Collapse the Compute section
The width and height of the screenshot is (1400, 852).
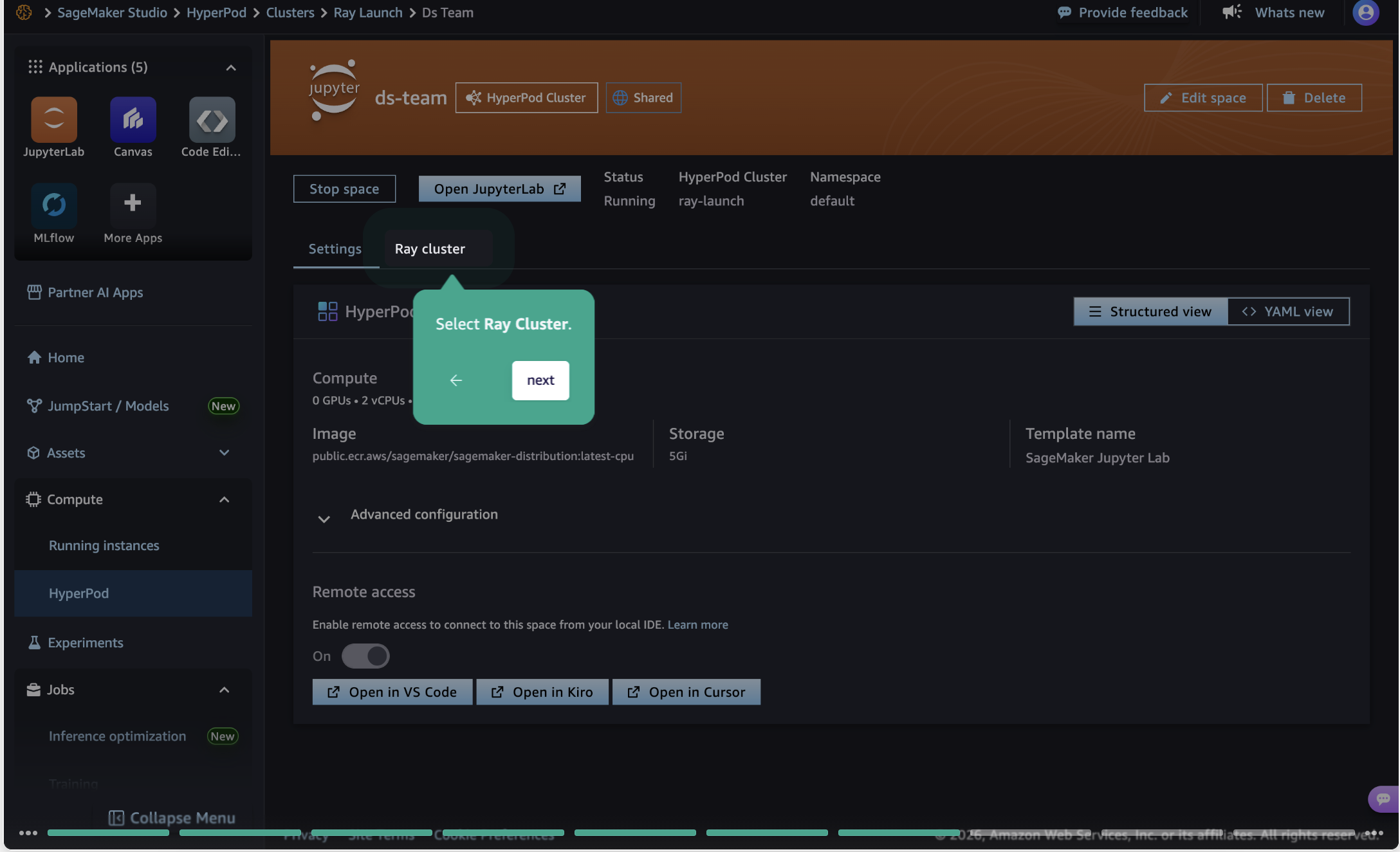tap(225, 500)
